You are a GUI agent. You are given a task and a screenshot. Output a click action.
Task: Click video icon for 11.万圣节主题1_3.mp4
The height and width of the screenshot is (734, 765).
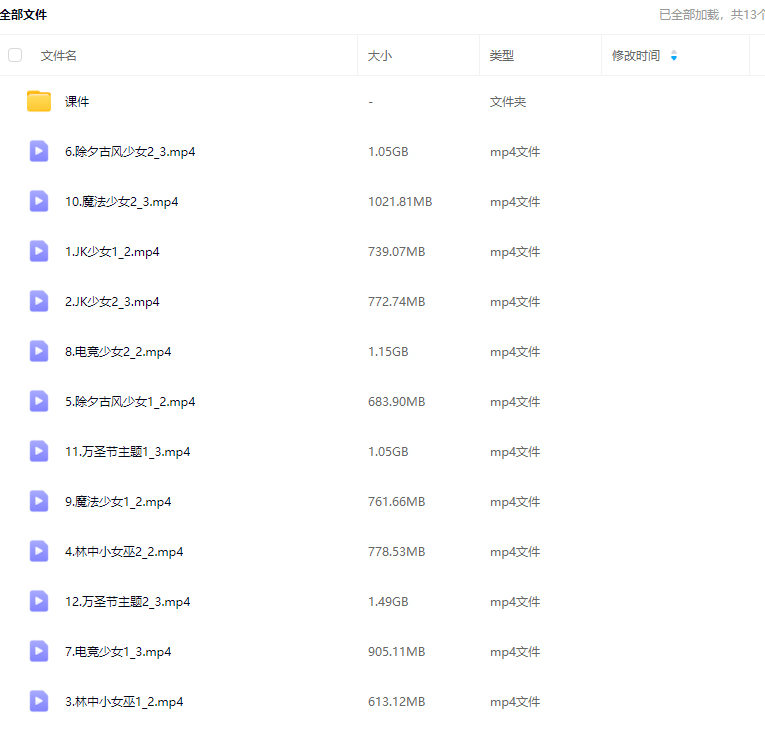39,451
